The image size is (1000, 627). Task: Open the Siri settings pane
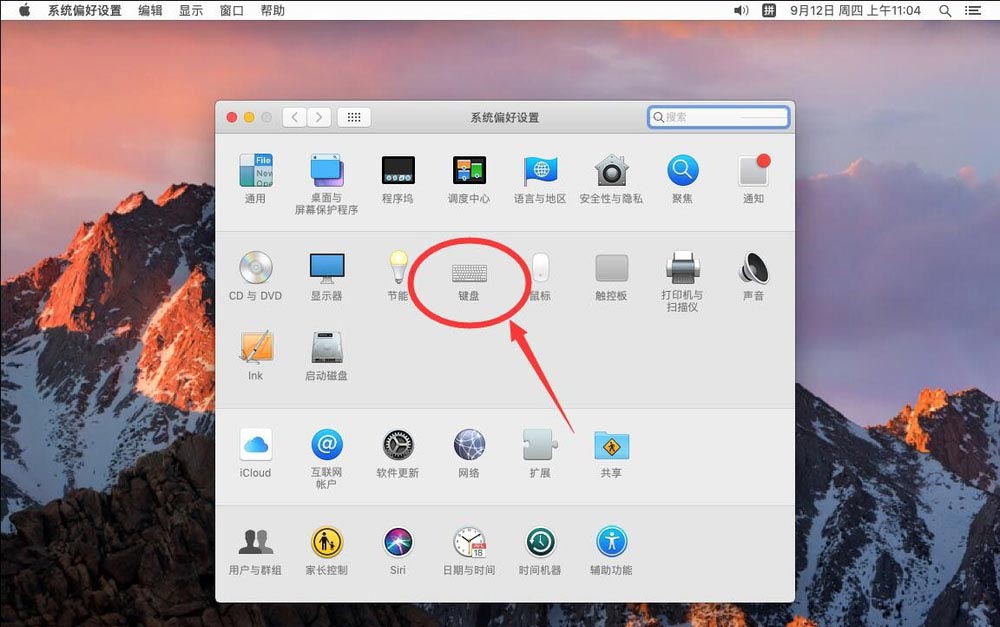[x=397, y=543]
